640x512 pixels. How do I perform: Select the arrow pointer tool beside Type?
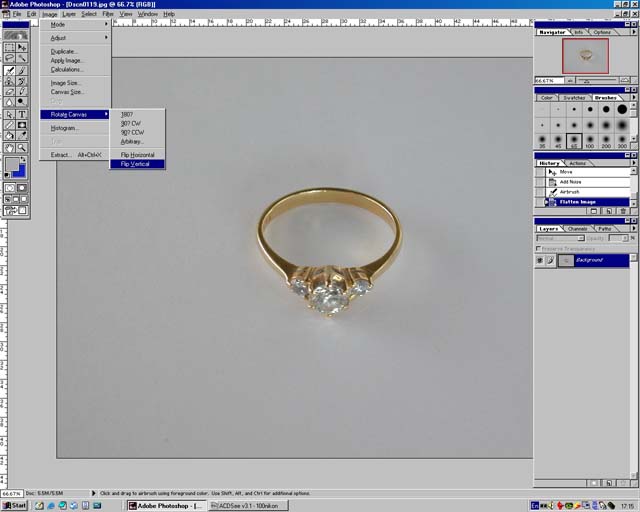pos(9,115)
